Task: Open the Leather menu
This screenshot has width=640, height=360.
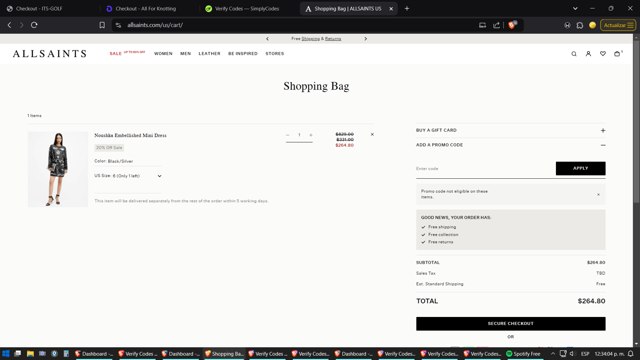Action: coord(209,53)
